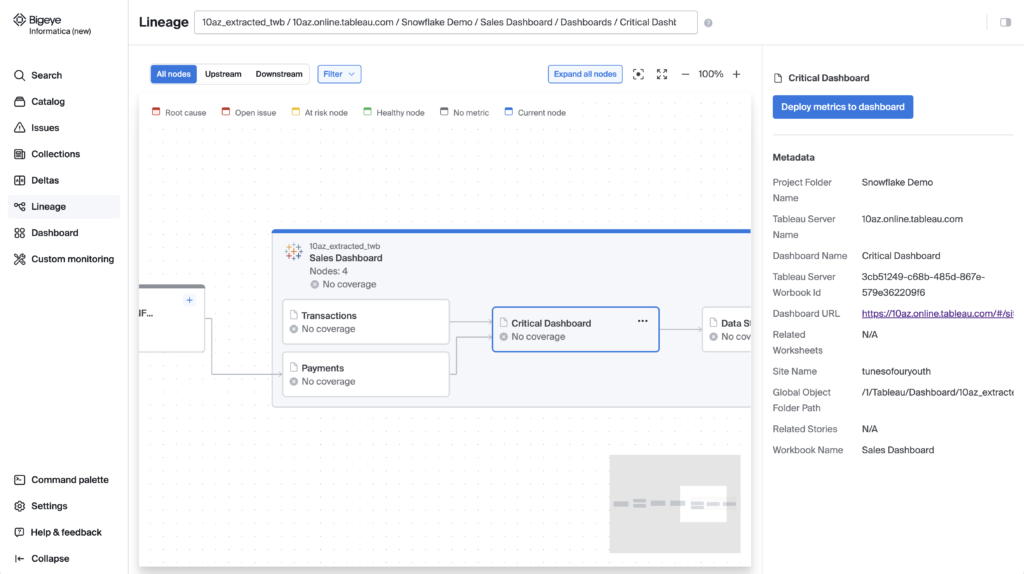The height and width of the screenshot is (574, 1024).
Task: Collapse the sidebar with the Collapse icon
Action: [x=42, y=559]
